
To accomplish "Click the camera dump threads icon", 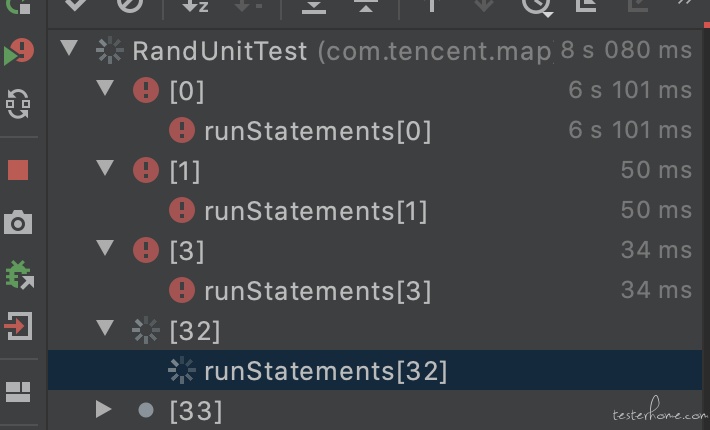I will [18, 222].
